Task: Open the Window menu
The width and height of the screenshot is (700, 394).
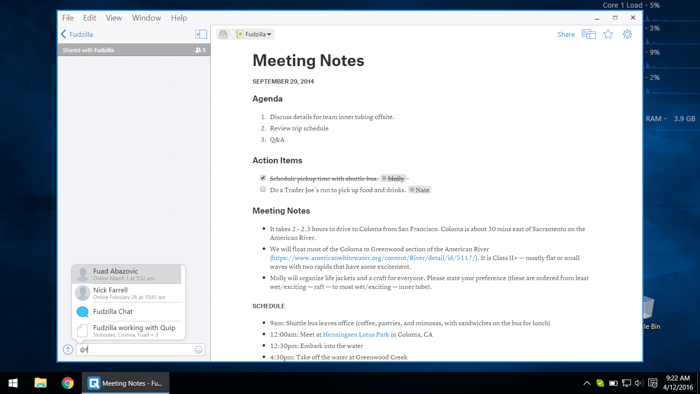Action: pos(146,18)
